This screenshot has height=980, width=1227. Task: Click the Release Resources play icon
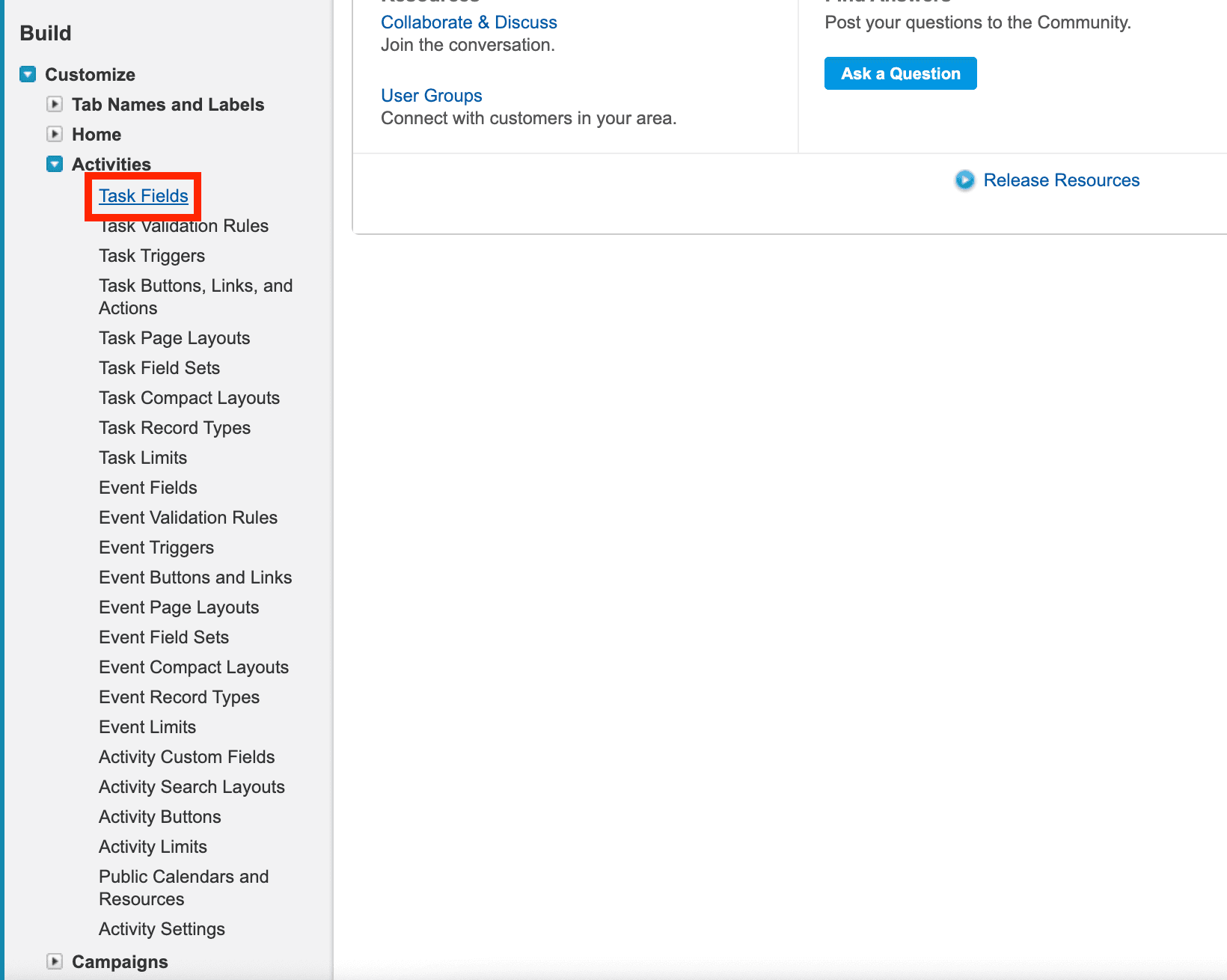click(964, 180)
